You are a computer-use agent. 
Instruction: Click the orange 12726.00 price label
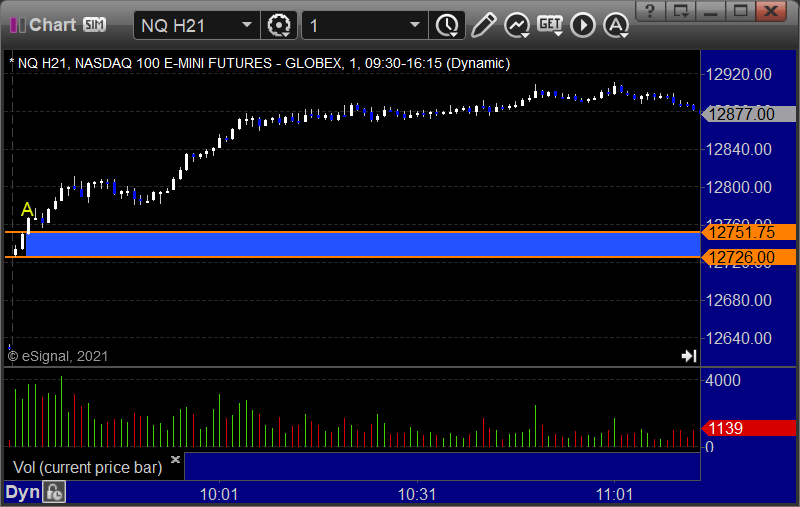748,258
